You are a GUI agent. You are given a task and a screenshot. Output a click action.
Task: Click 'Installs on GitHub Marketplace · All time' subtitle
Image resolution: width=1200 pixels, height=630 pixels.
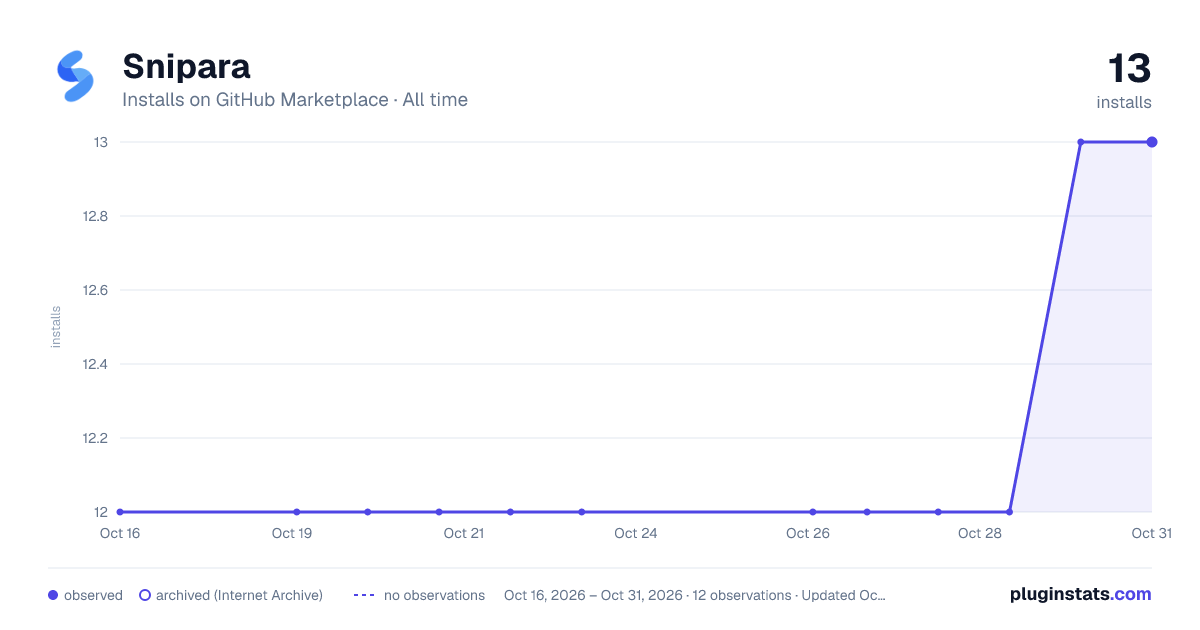click(295, 100)
